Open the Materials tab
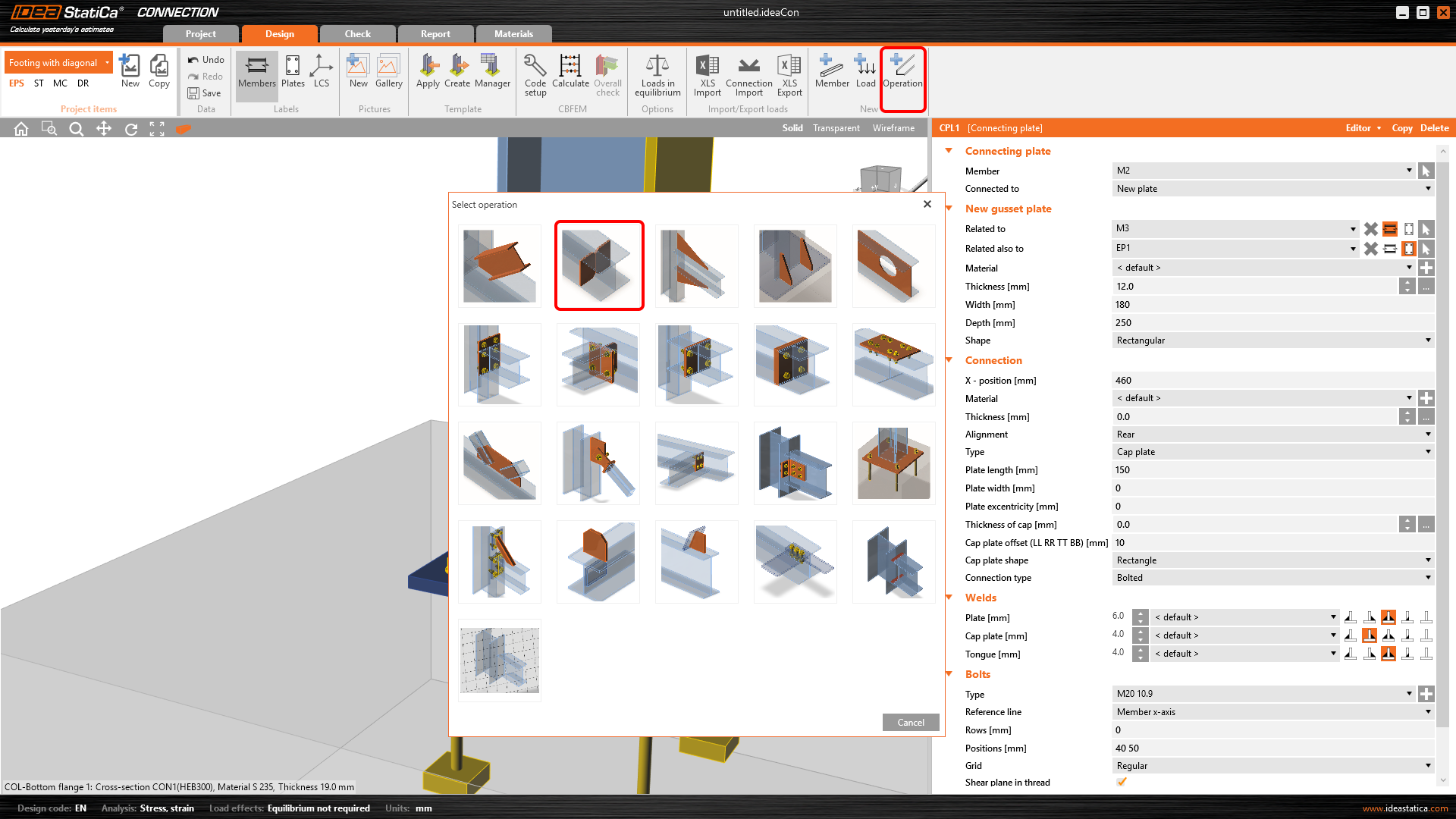The image size is (1456, 819). click(513, 34)
